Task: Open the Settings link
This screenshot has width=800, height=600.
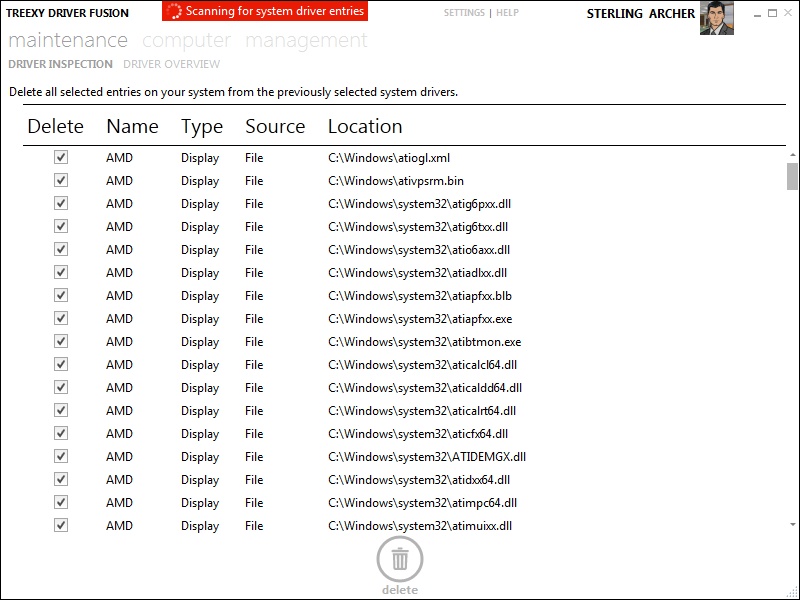Action: (x=464, y=13)
